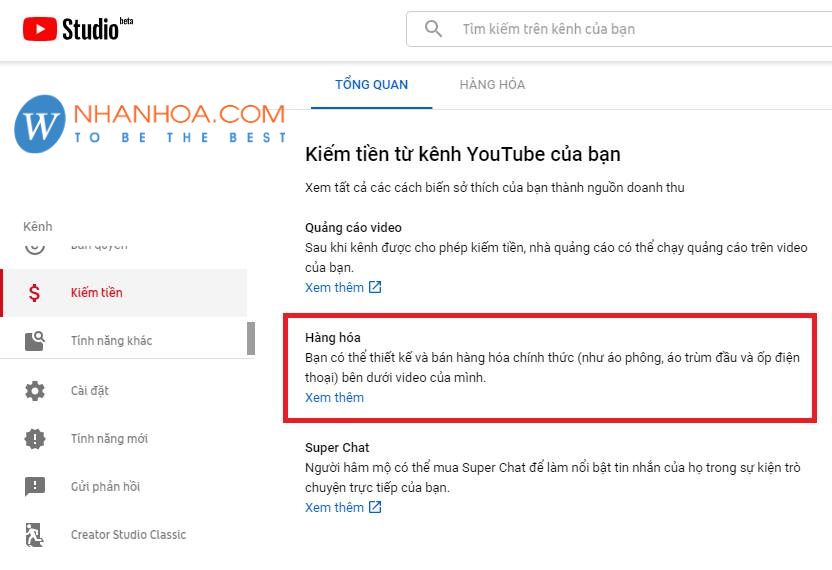This screenshot has height=570, width=832.
Task: Select Kiếm tiền in the sidebar menu
Action: pos(97,293)
